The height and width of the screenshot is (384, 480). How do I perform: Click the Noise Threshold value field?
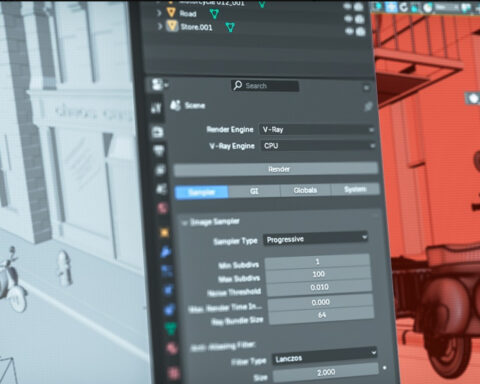[x=319, y=287]
